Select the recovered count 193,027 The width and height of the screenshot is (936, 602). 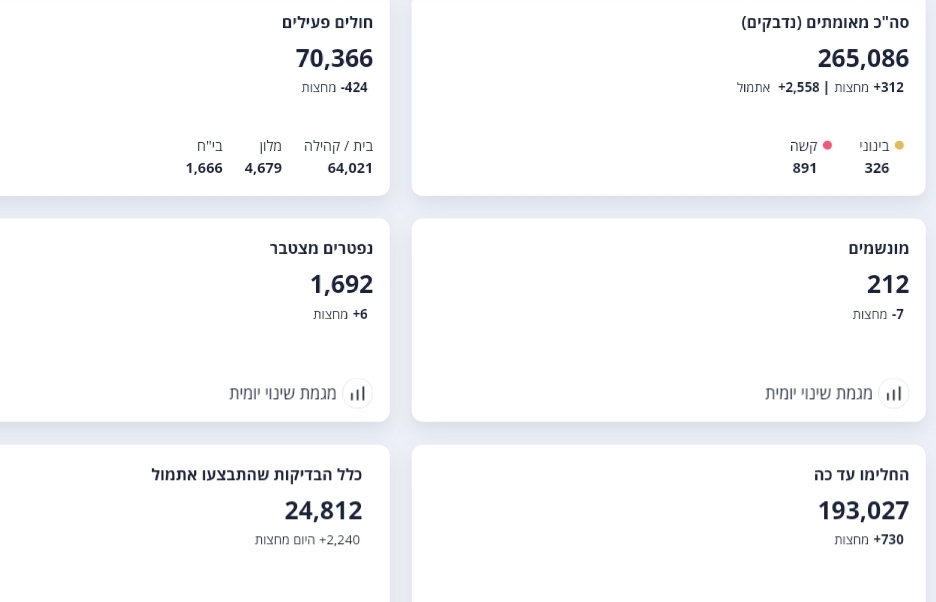[863, 510]
